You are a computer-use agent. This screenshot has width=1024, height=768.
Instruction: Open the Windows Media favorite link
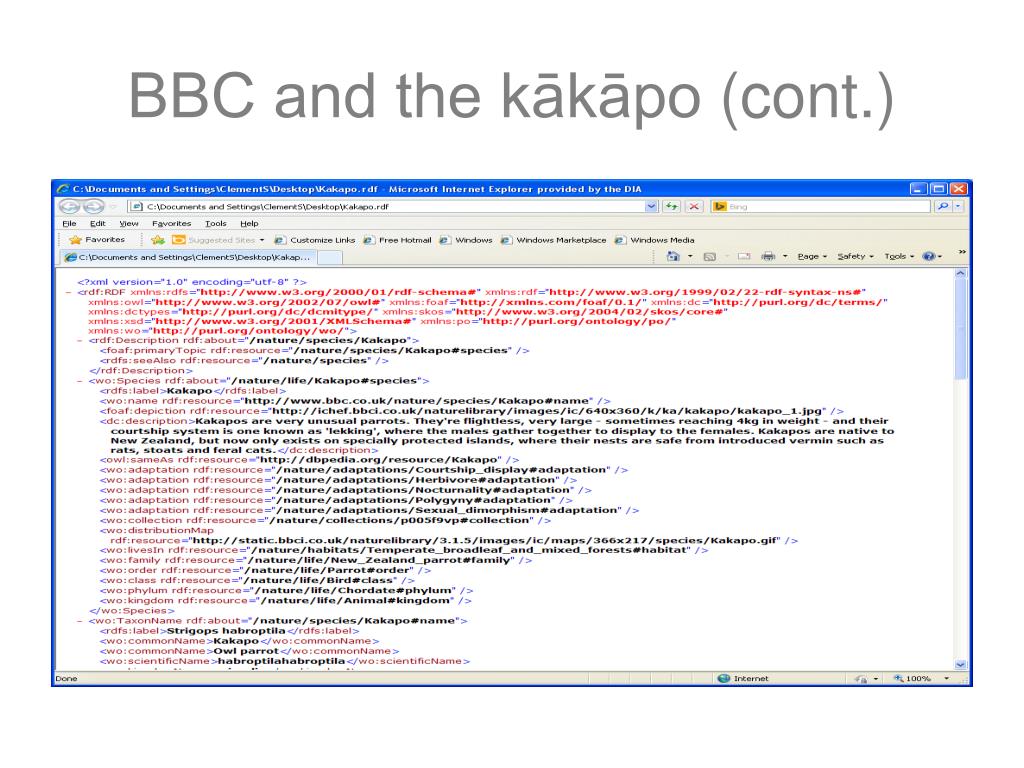tap(655, 240)
